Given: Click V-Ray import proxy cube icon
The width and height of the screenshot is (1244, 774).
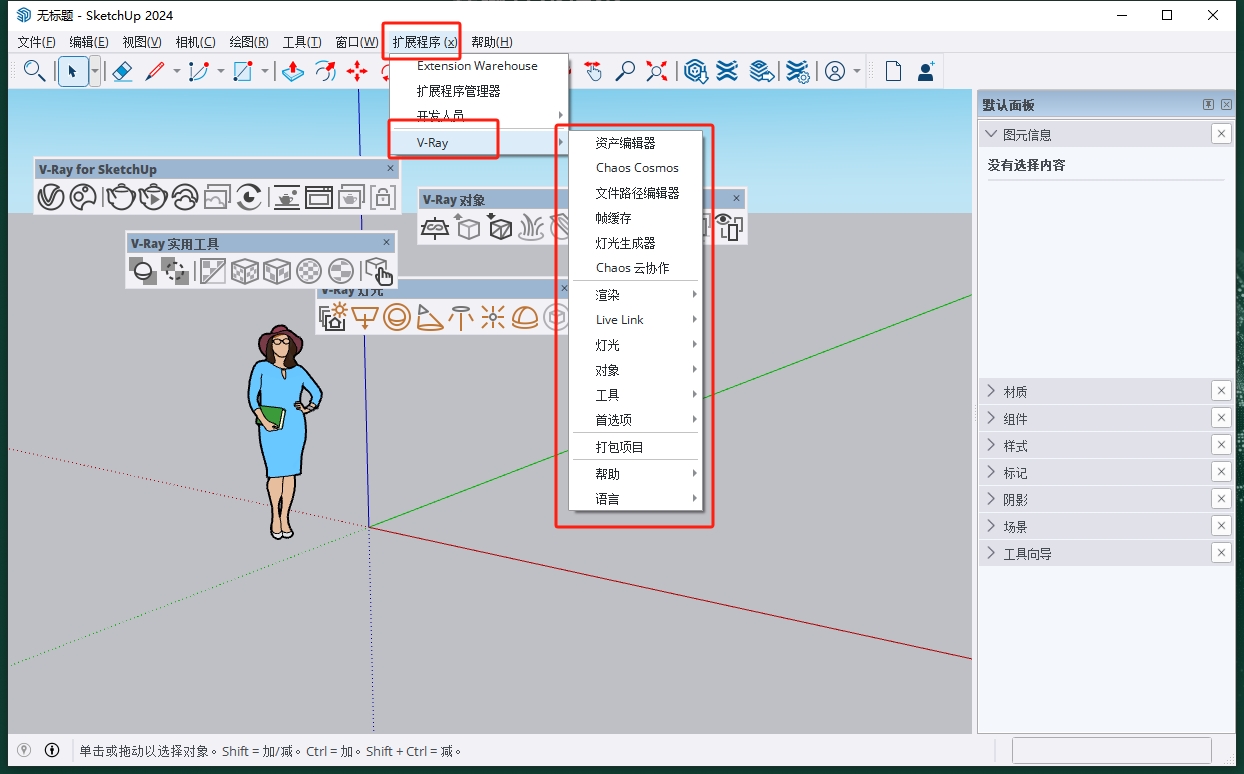Looking at the screenshot, I should coord(499,228).
